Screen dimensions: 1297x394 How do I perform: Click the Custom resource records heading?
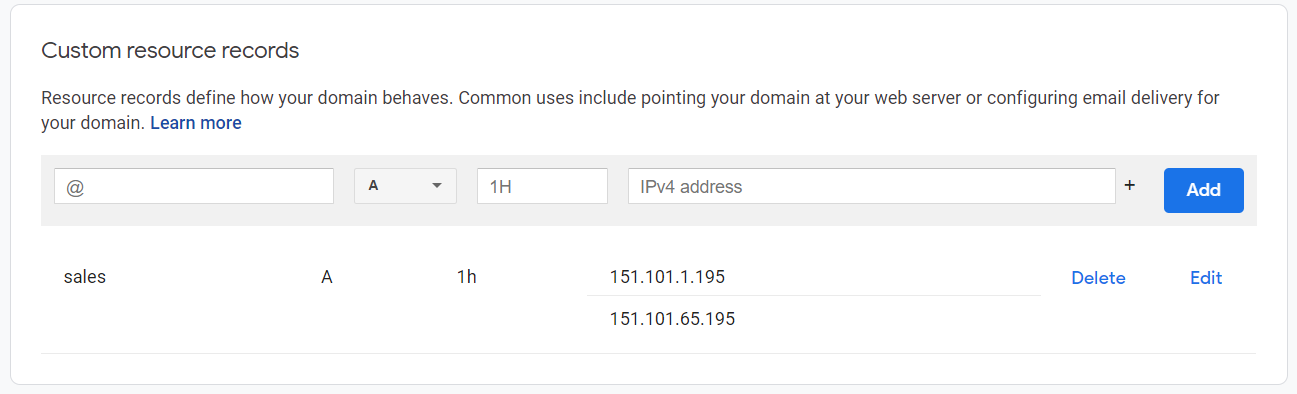(x=170, y=49)
